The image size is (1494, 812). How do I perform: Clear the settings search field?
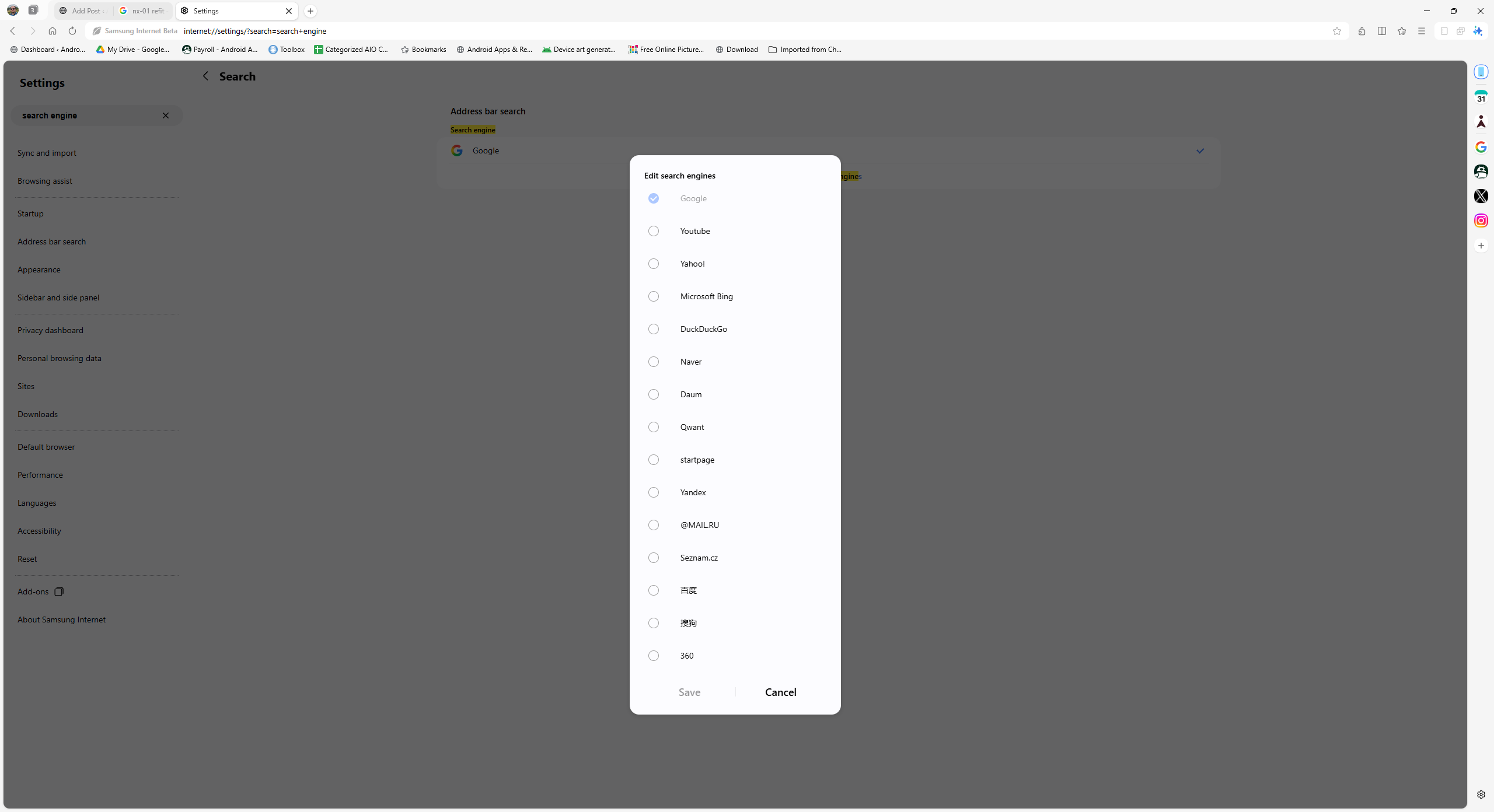tap(166, 116)
